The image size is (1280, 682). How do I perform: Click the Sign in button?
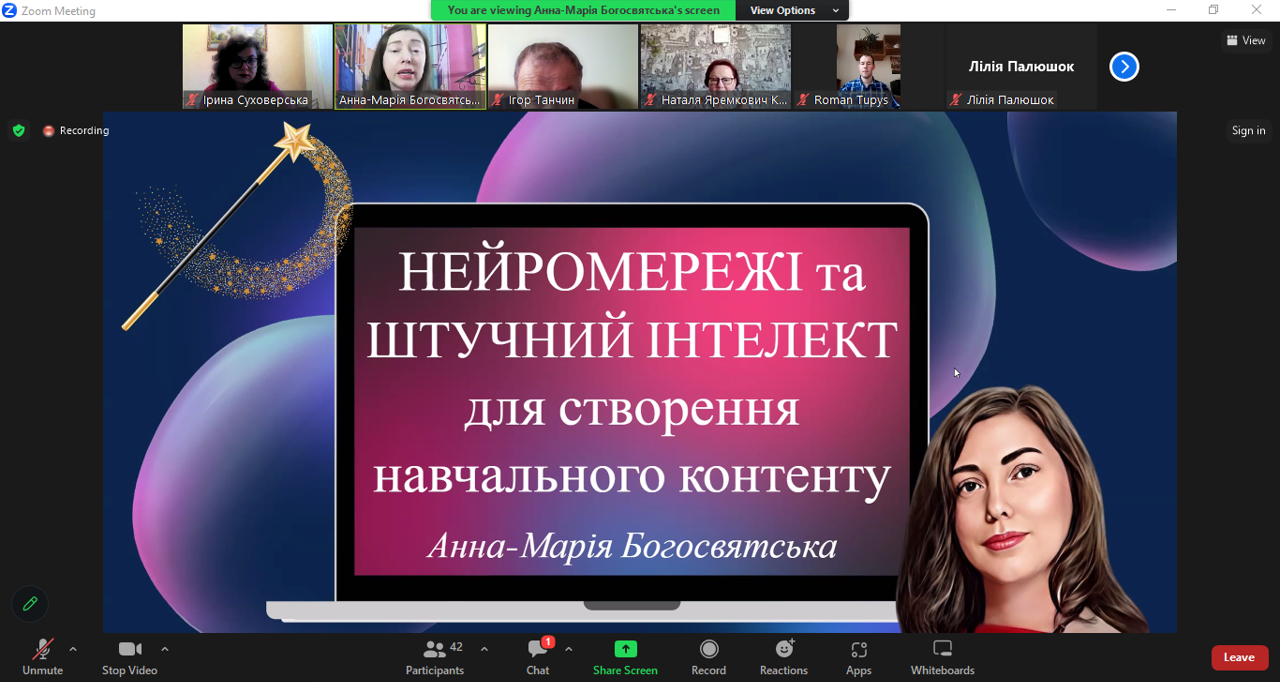pyautogui.click(x=1248, y=131)
